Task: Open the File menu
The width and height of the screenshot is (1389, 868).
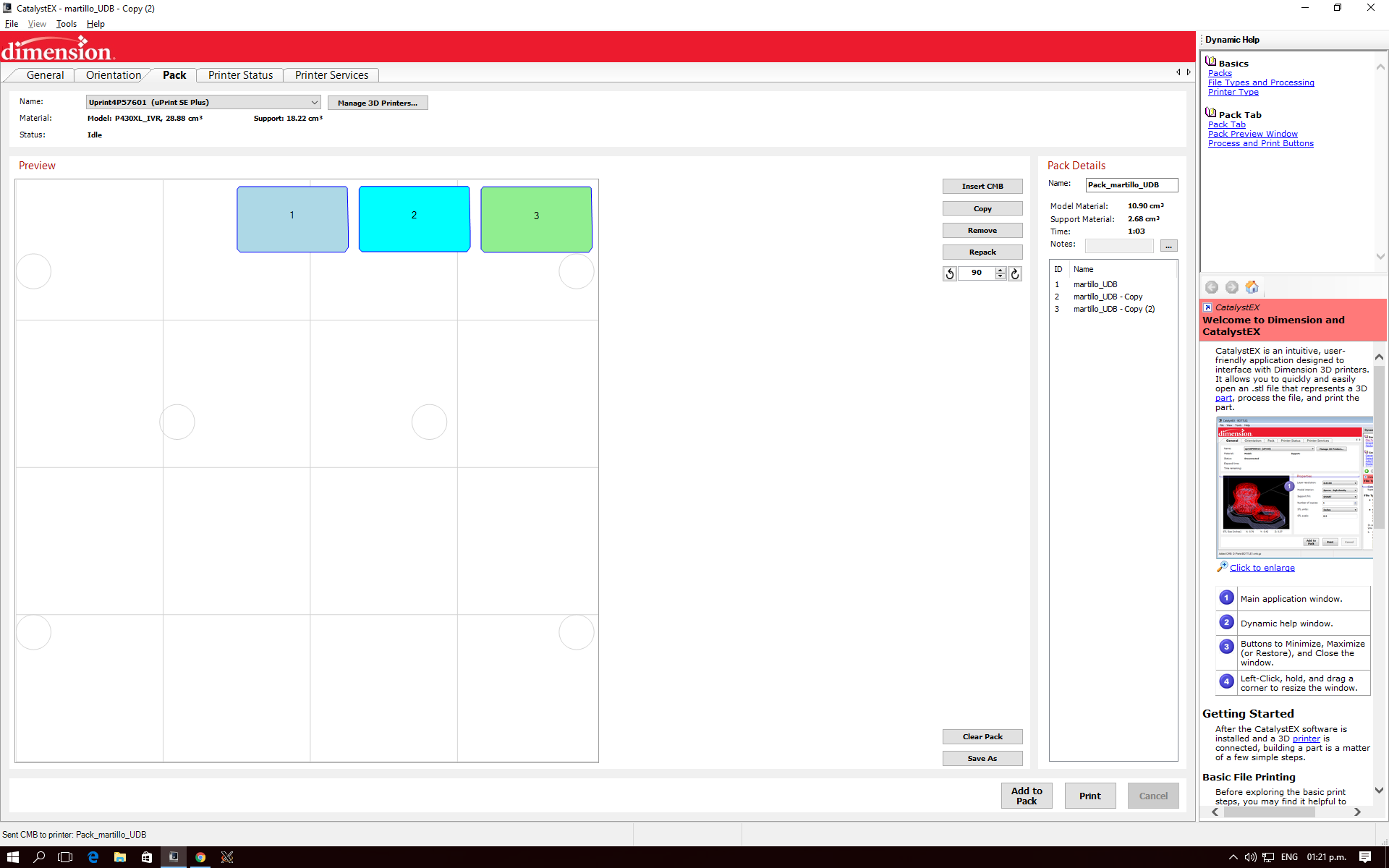Action: 12,24
